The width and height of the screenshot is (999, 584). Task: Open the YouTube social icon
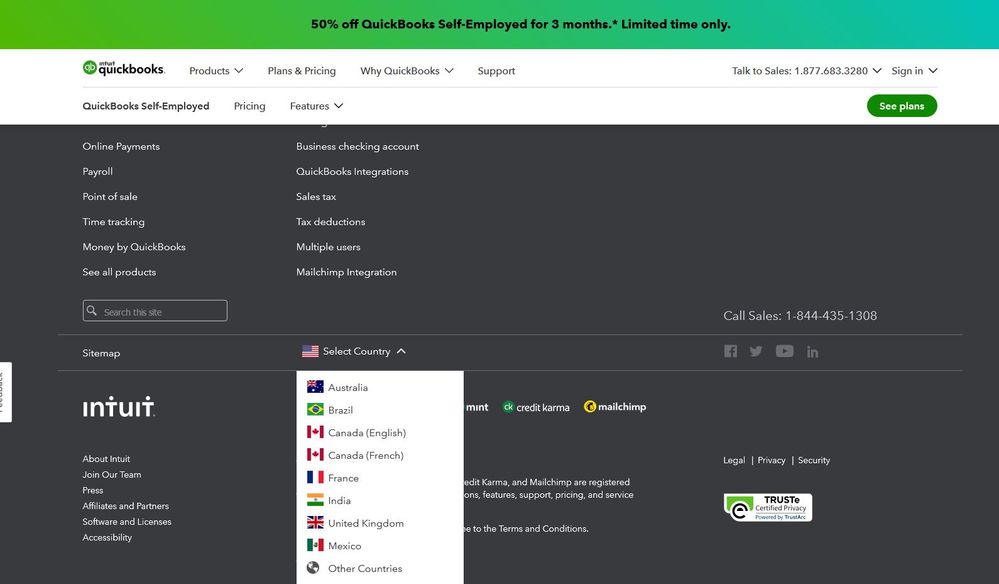[784, 351]
